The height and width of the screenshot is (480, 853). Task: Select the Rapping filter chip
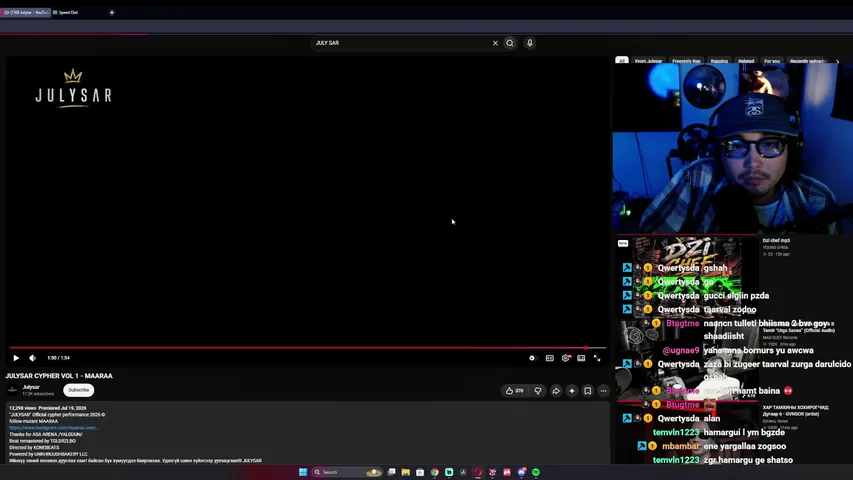click(719, 60)
